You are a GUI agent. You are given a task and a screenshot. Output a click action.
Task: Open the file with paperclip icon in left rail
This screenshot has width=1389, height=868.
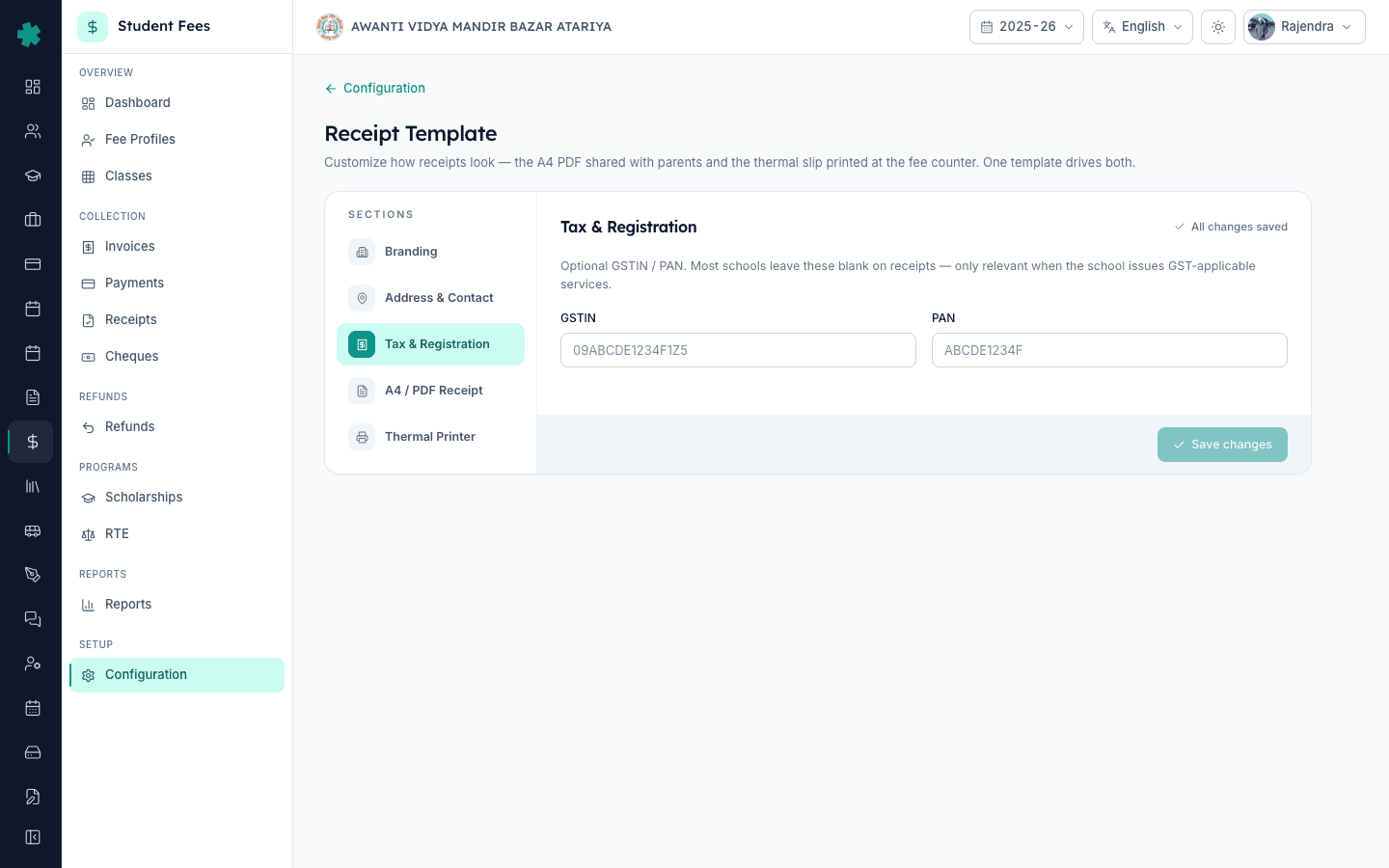pos(32,797)
